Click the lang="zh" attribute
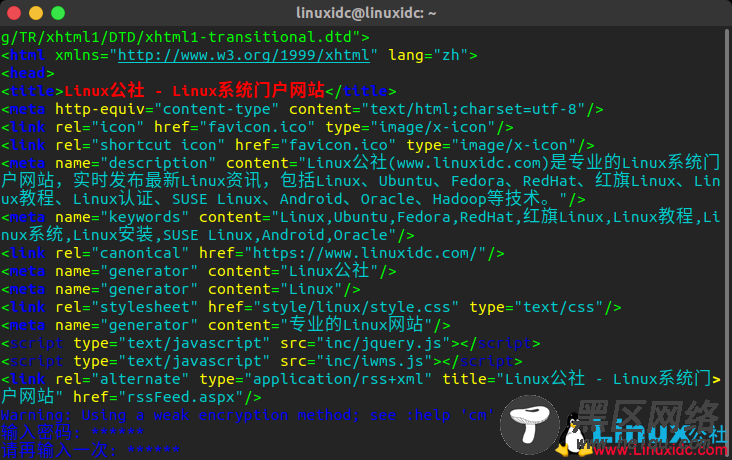 (x=429, y=55)
